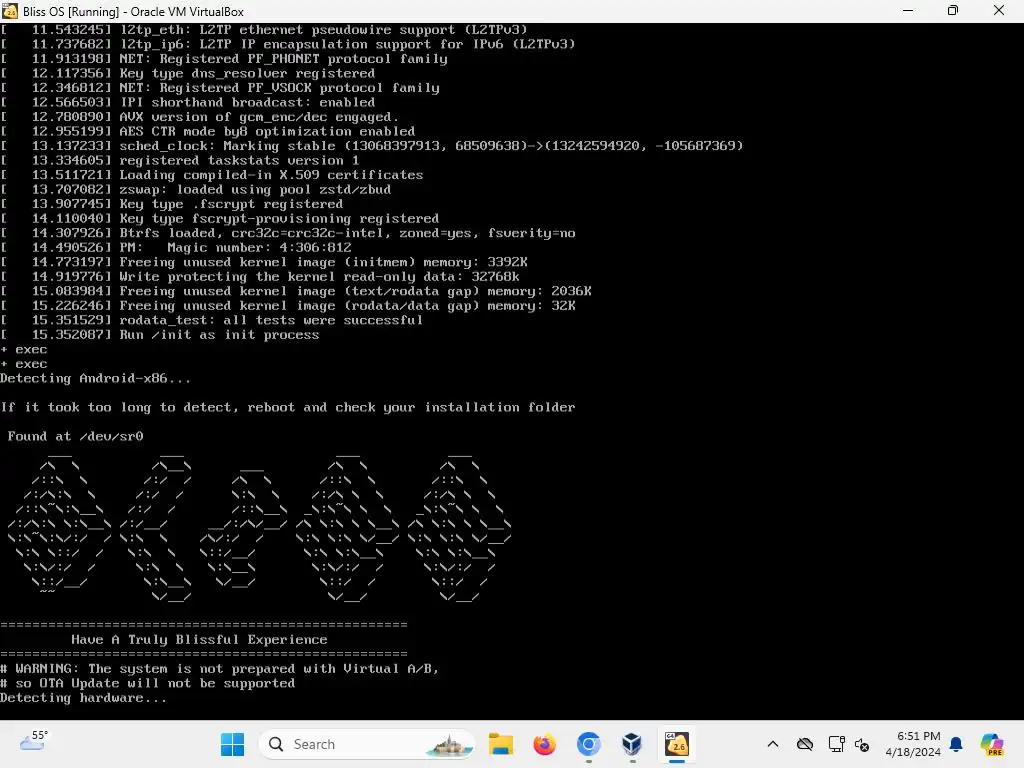Click the 'rodata_test: all tests were successful' line
This screenshot has width=1024, height=768.
click(x=212, y=320)
